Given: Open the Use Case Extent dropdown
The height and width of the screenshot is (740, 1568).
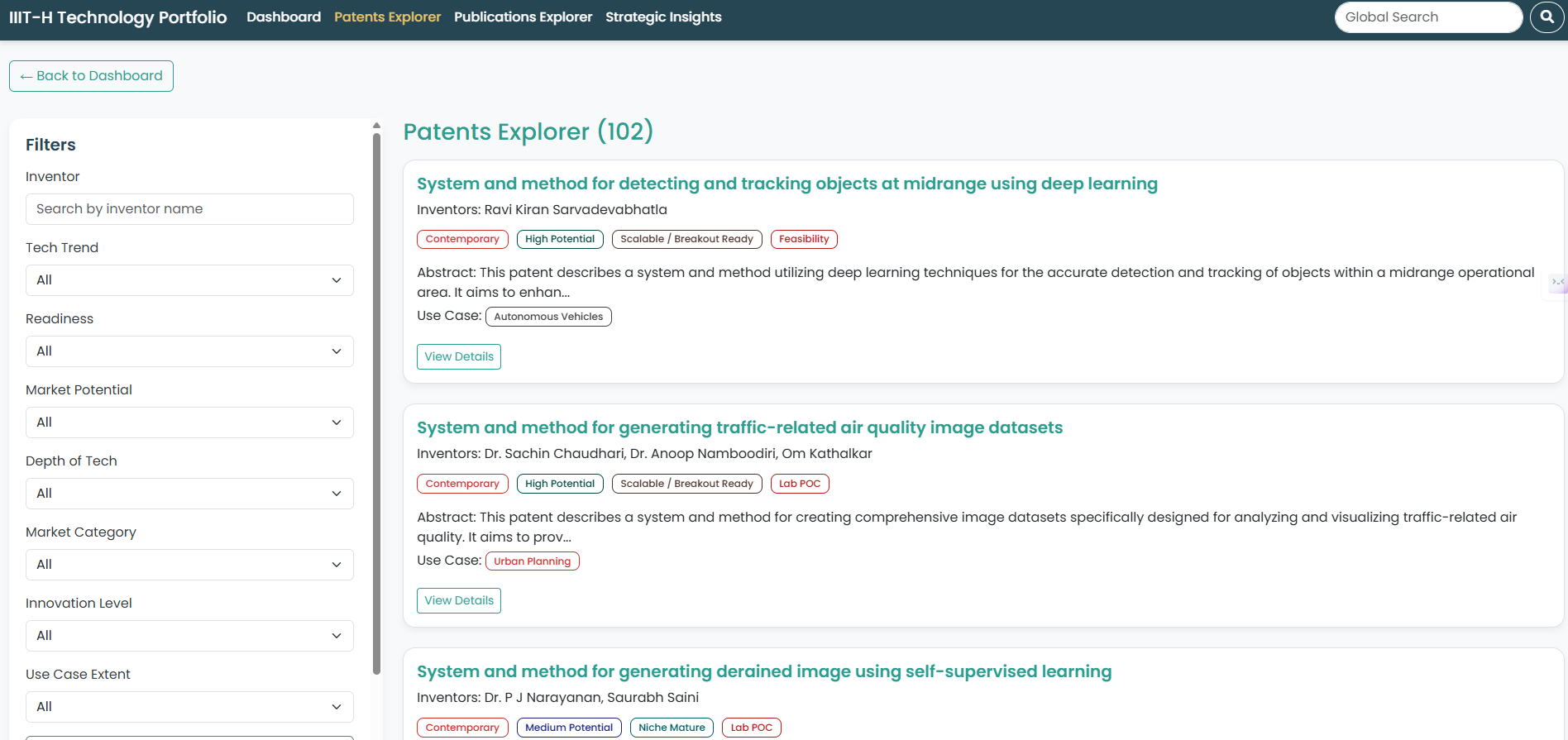Looking at the screenshot, I should 189,707.
